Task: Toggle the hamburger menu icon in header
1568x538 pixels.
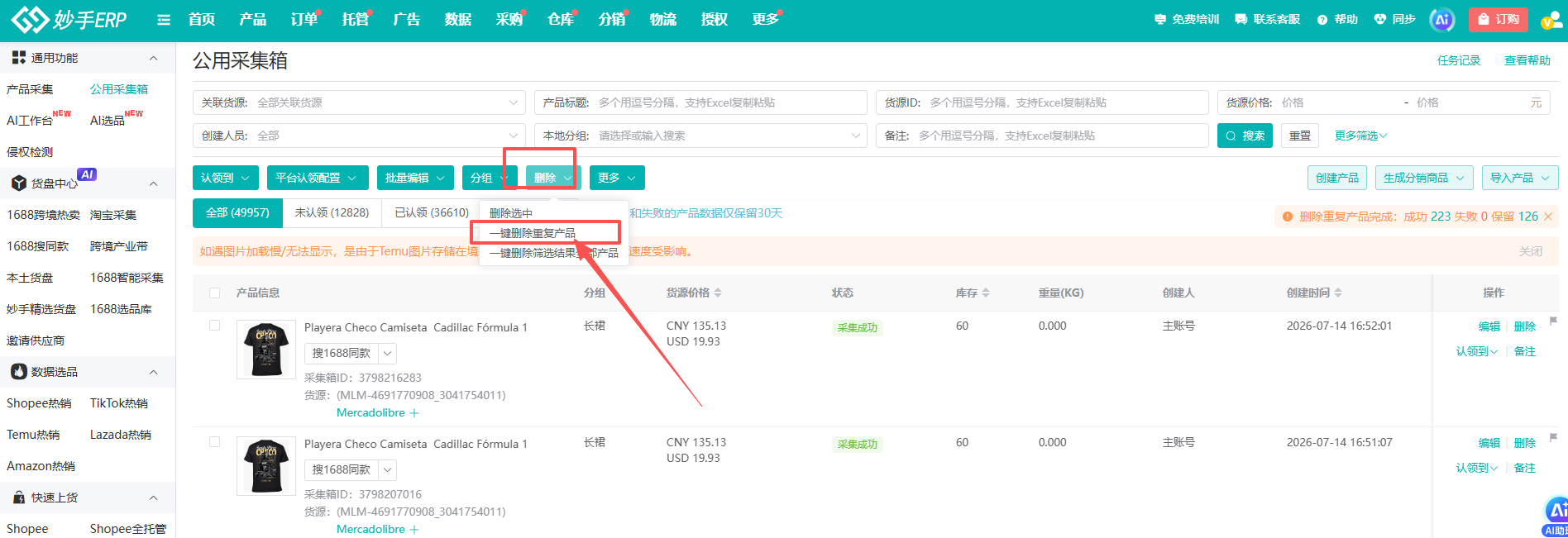Action: click(x=164, y=20)
